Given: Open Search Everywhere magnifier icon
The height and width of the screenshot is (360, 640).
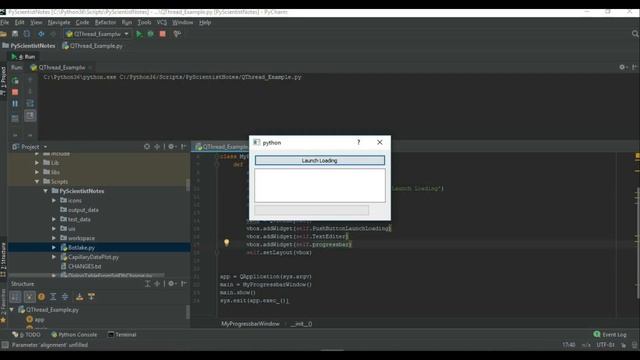Looking at the screenshot, I should coord(635,34).
